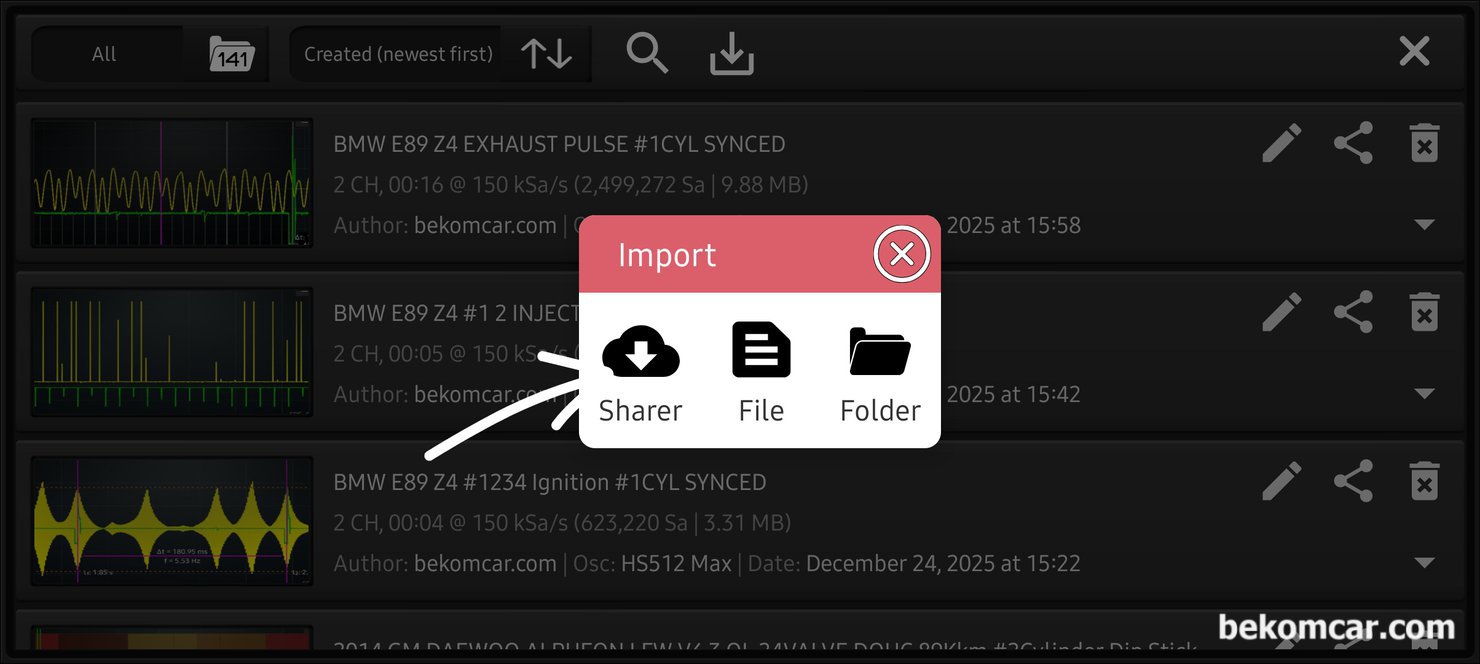
Task: Delete the #1234 Ignition recording
Action: click(1424, 481)
